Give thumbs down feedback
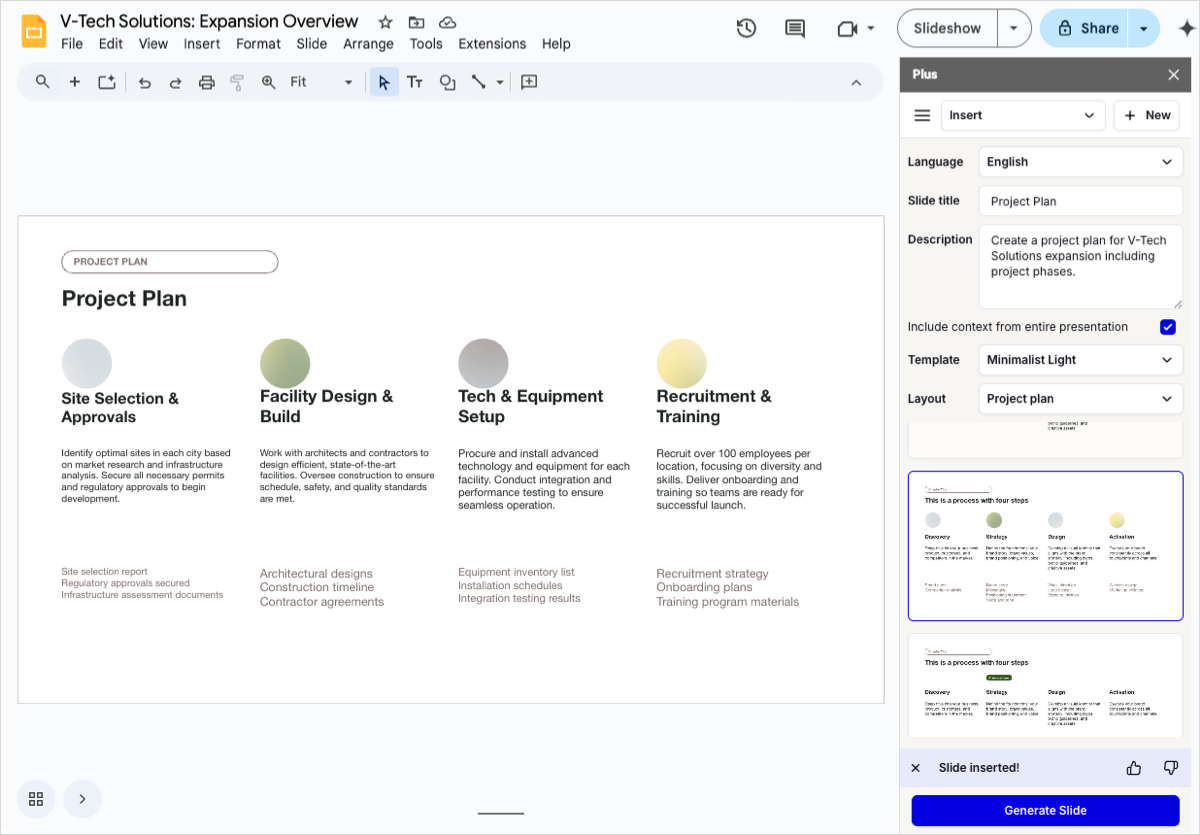This screenshot has height=835, width=1200. [x=1171, y=768]
